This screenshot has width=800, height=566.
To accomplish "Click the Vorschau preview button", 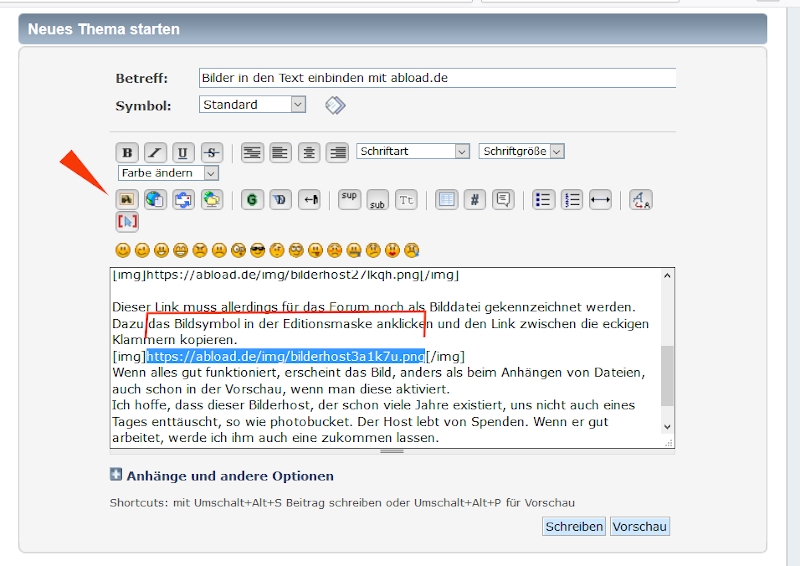I will 640,526.
